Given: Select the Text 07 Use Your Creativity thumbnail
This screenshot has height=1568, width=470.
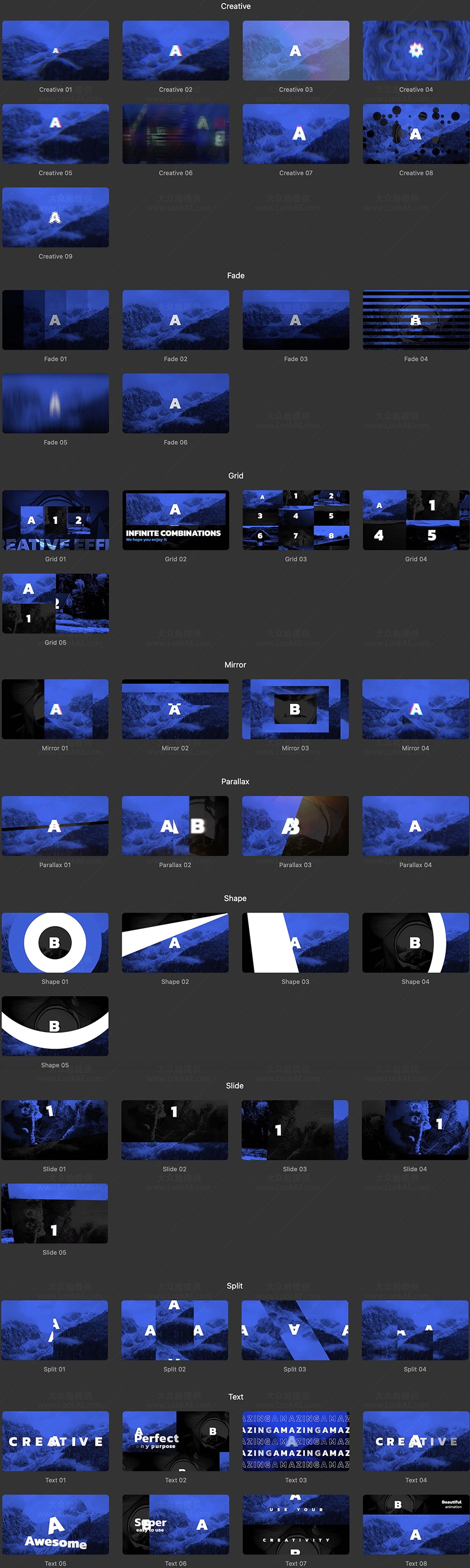Looking at the screenshot, I should (x=296, y=1524).
